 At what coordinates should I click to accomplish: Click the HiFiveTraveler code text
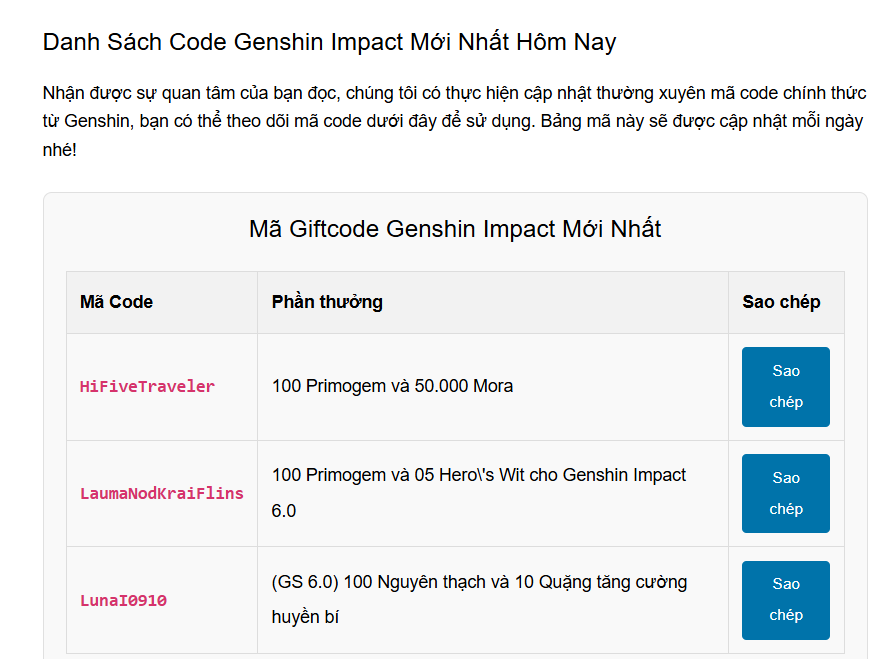tap(147, 387)
